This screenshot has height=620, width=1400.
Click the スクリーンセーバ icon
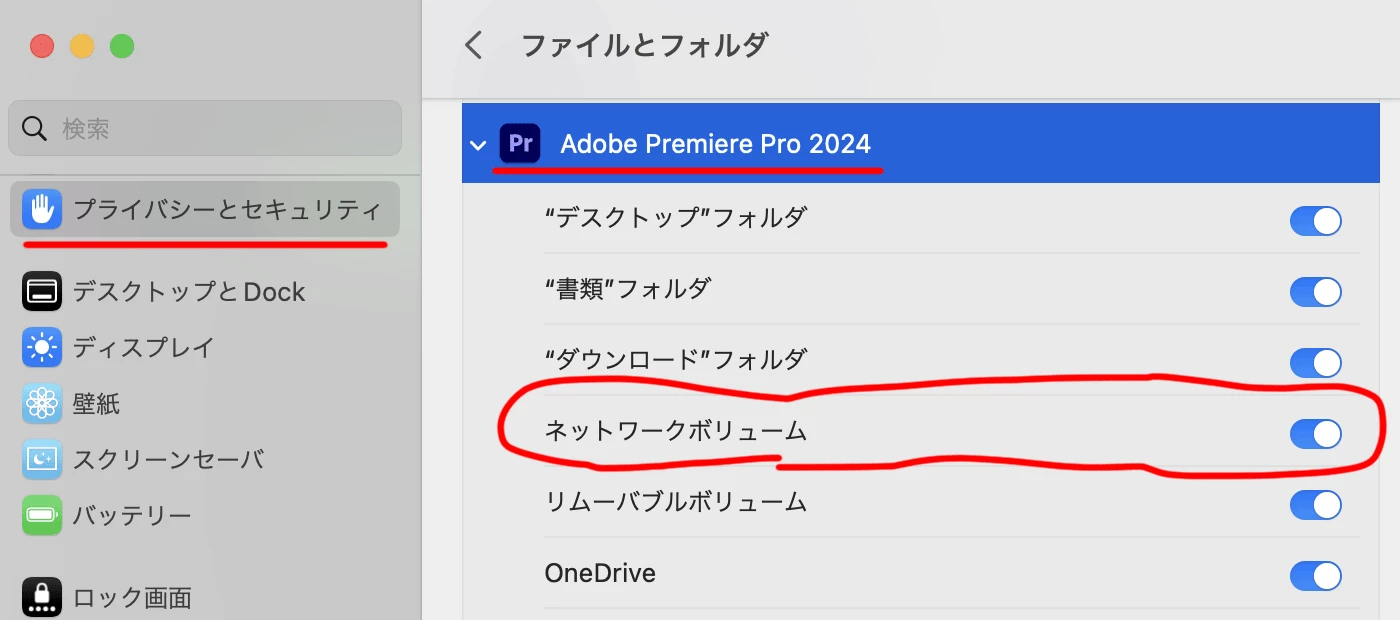click(42, 460)
